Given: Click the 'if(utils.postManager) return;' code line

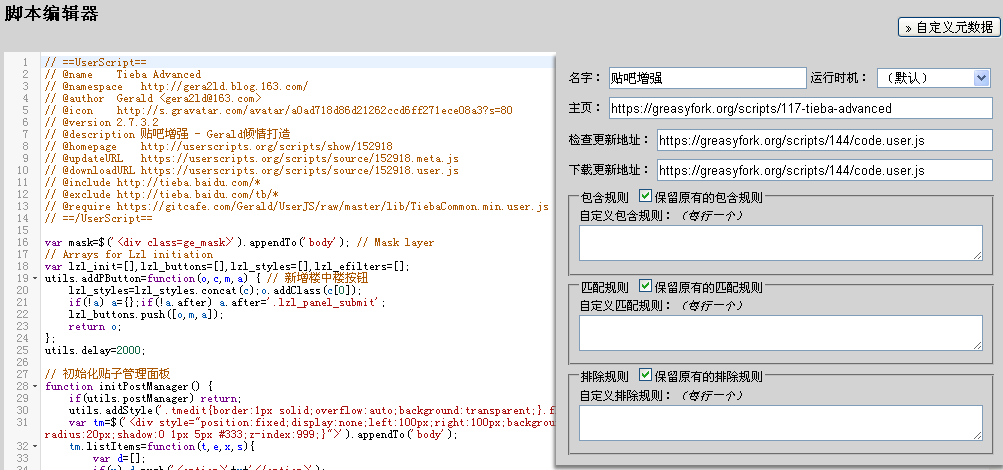Looking at the screenshot, I should pos(154,398).
